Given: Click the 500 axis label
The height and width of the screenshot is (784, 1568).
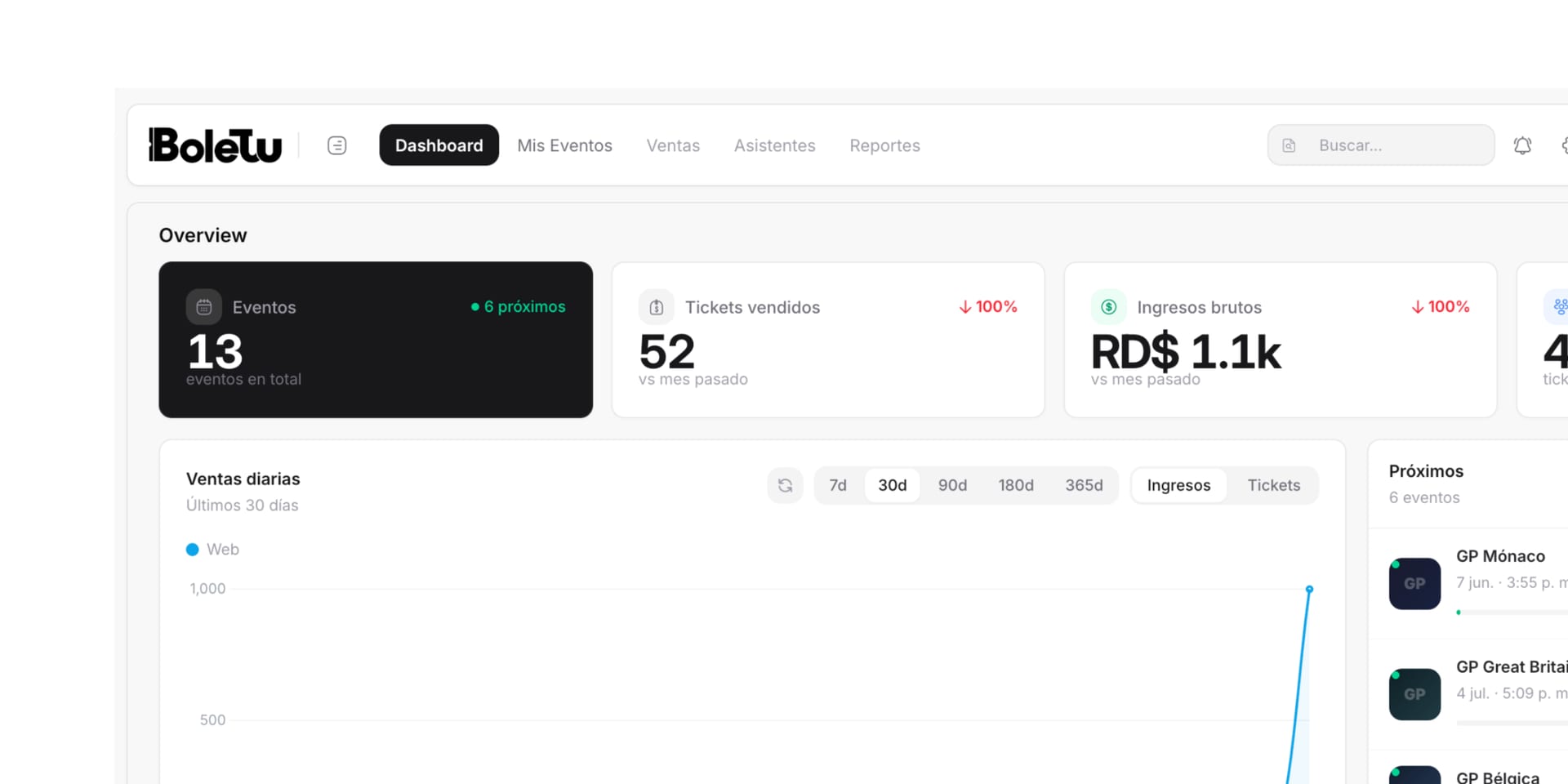Looking at the screenshot, I should (212, 720).
